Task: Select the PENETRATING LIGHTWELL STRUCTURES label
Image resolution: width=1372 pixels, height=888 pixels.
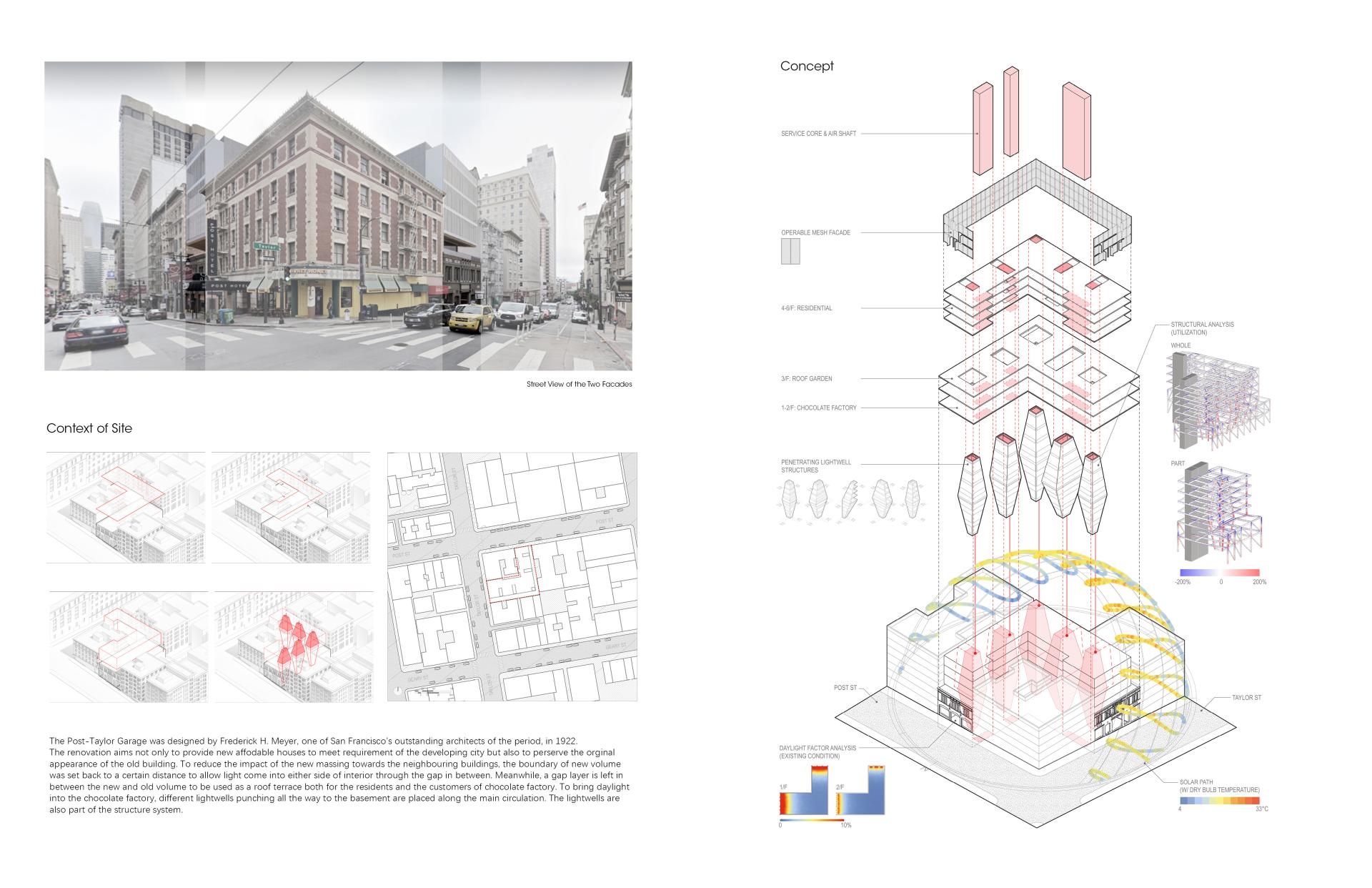Action: 816,466
